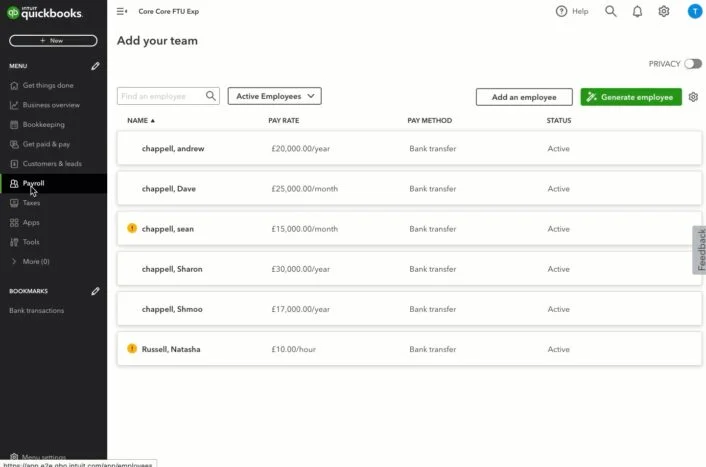Viewport: 706px width, 467px height.
Task: Open the Active Employees filter dropdown
Action: point(275,96)
